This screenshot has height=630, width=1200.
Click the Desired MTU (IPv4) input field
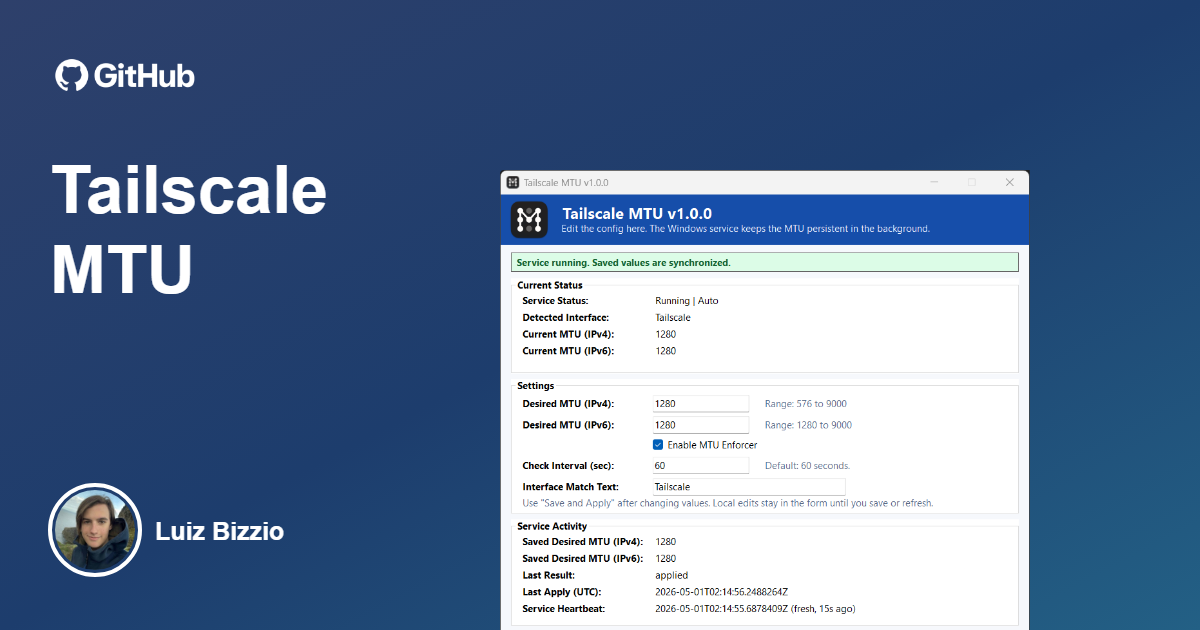(700, 404)
